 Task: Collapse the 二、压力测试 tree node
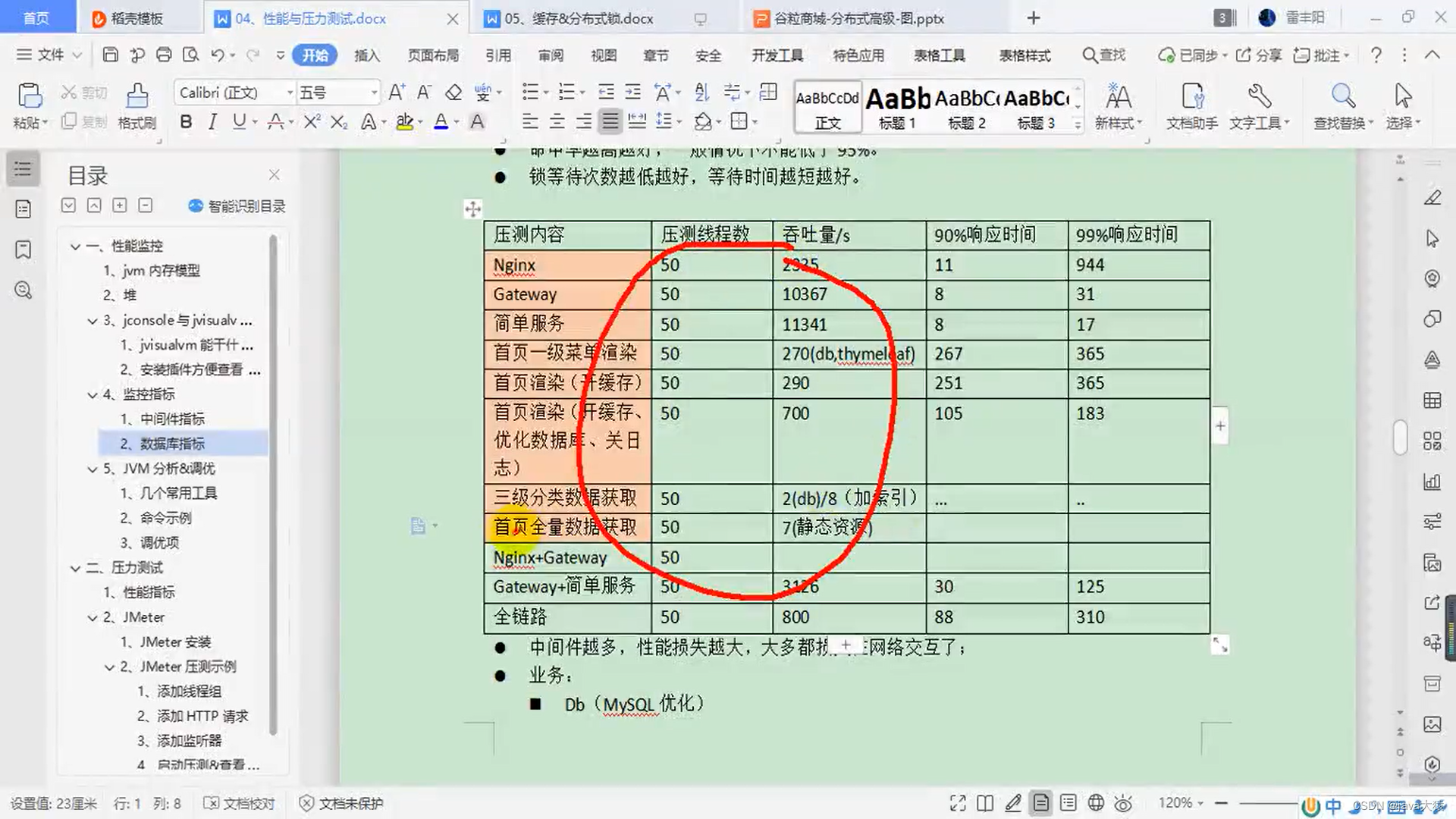coord(75,568)
